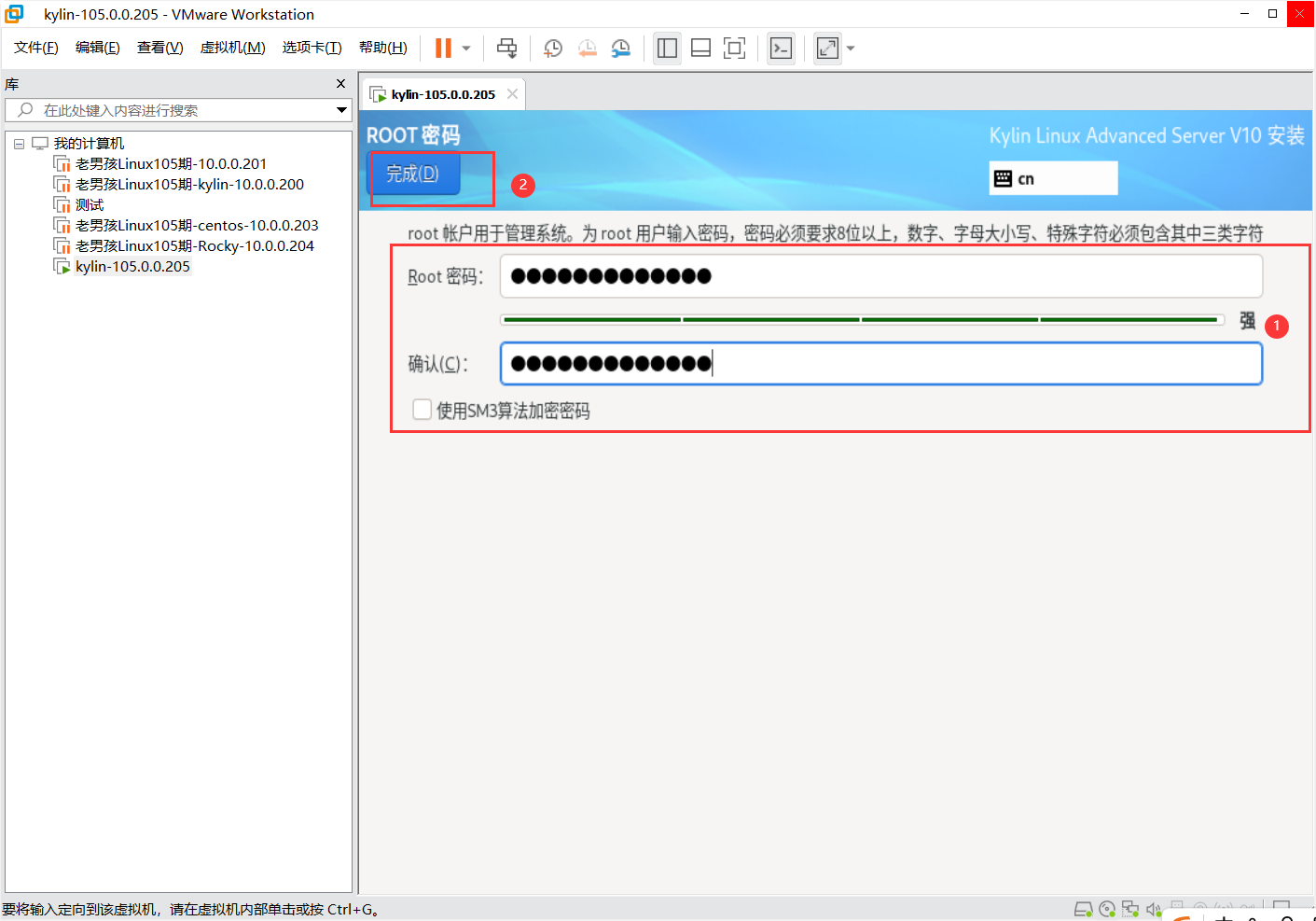Viewport: 1316px width, 921px height.
Task: Switch to the kylin-105.0.0.205 tab
Action: pos(442,94)
